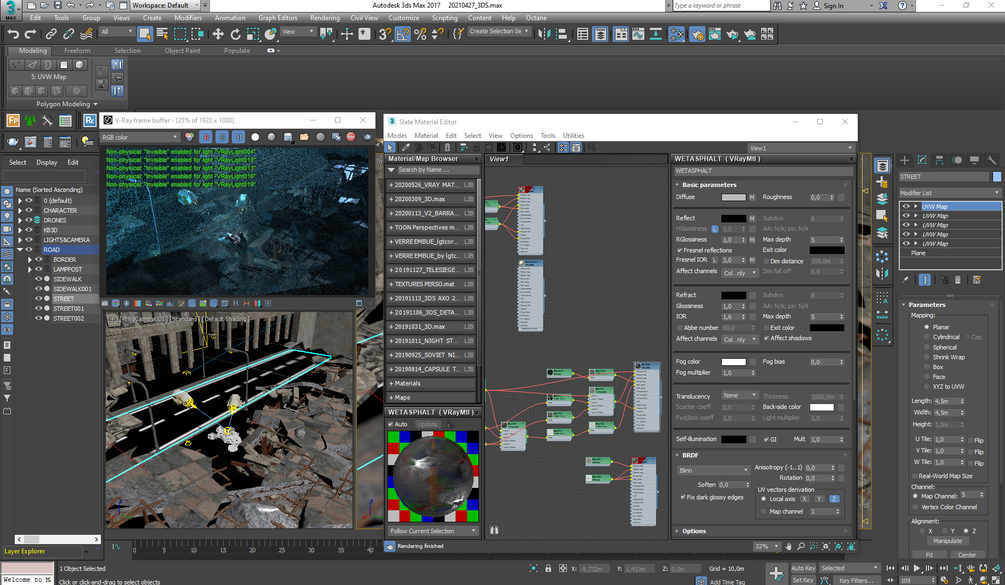This screenshot has width=1005, height=585.
Task: Expand the CHARACTER layer in scene explorer
Action: (19, 211)
